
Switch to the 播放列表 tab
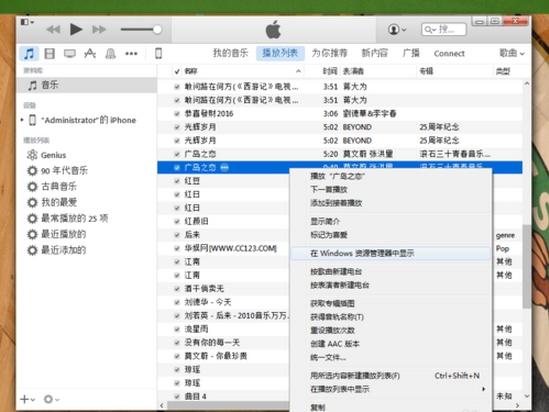tap(280, 53)
